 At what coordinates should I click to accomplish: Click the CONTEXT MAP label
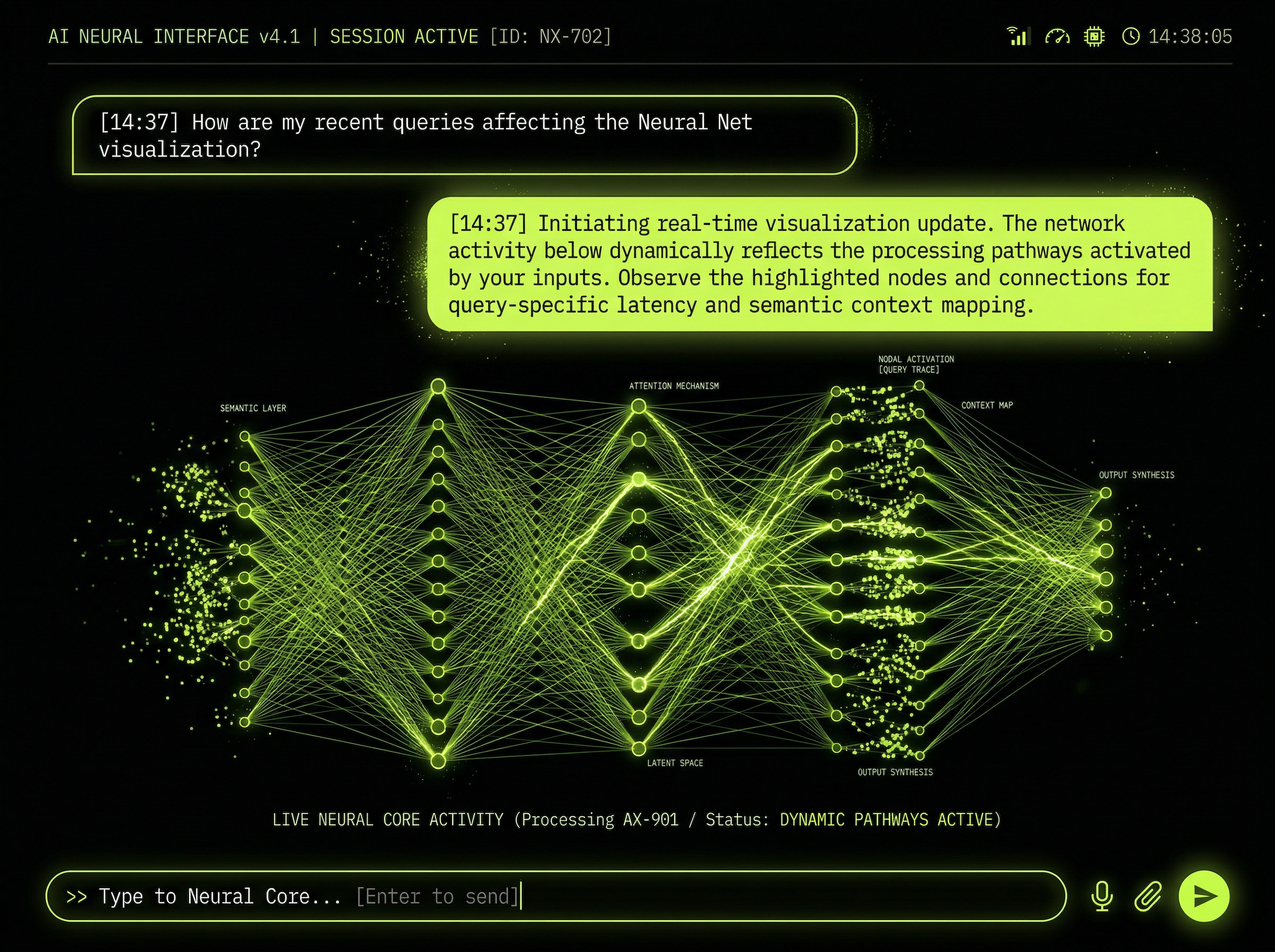tap(987, 405)
